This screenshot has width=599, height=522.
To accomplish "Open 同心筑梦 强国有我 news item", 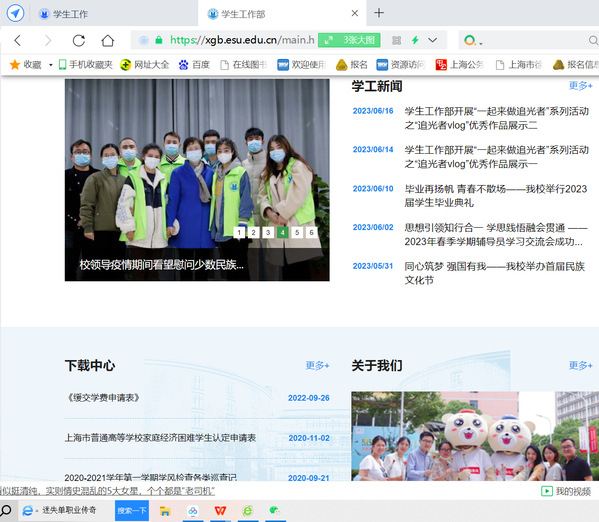I will [495, 273].
